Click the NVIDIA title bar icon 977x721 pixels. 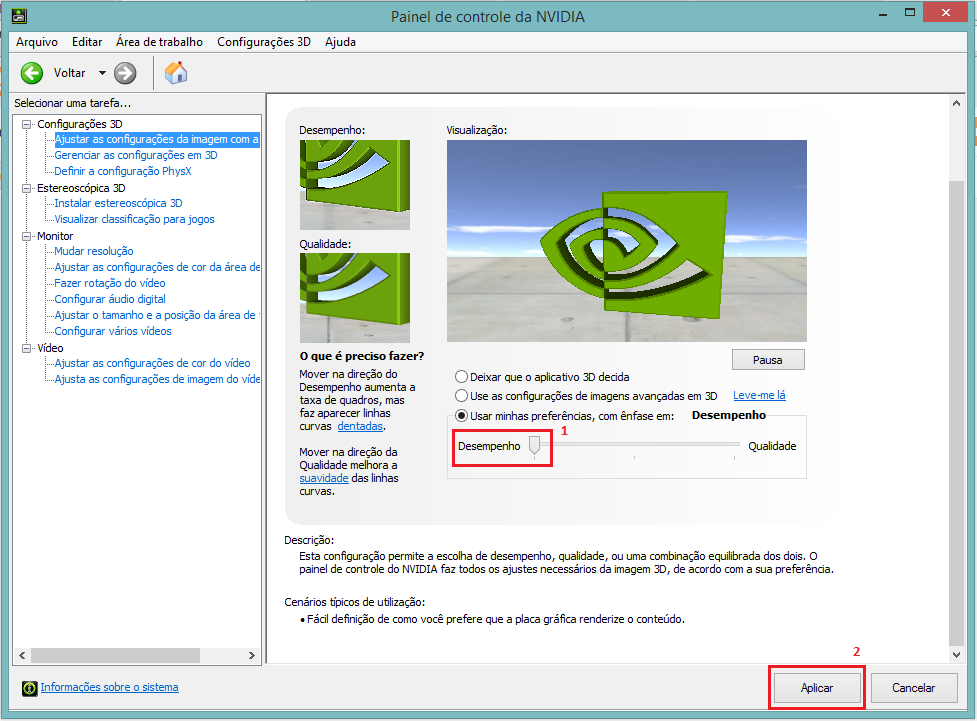pyautogui.click(x=19, y=15)
